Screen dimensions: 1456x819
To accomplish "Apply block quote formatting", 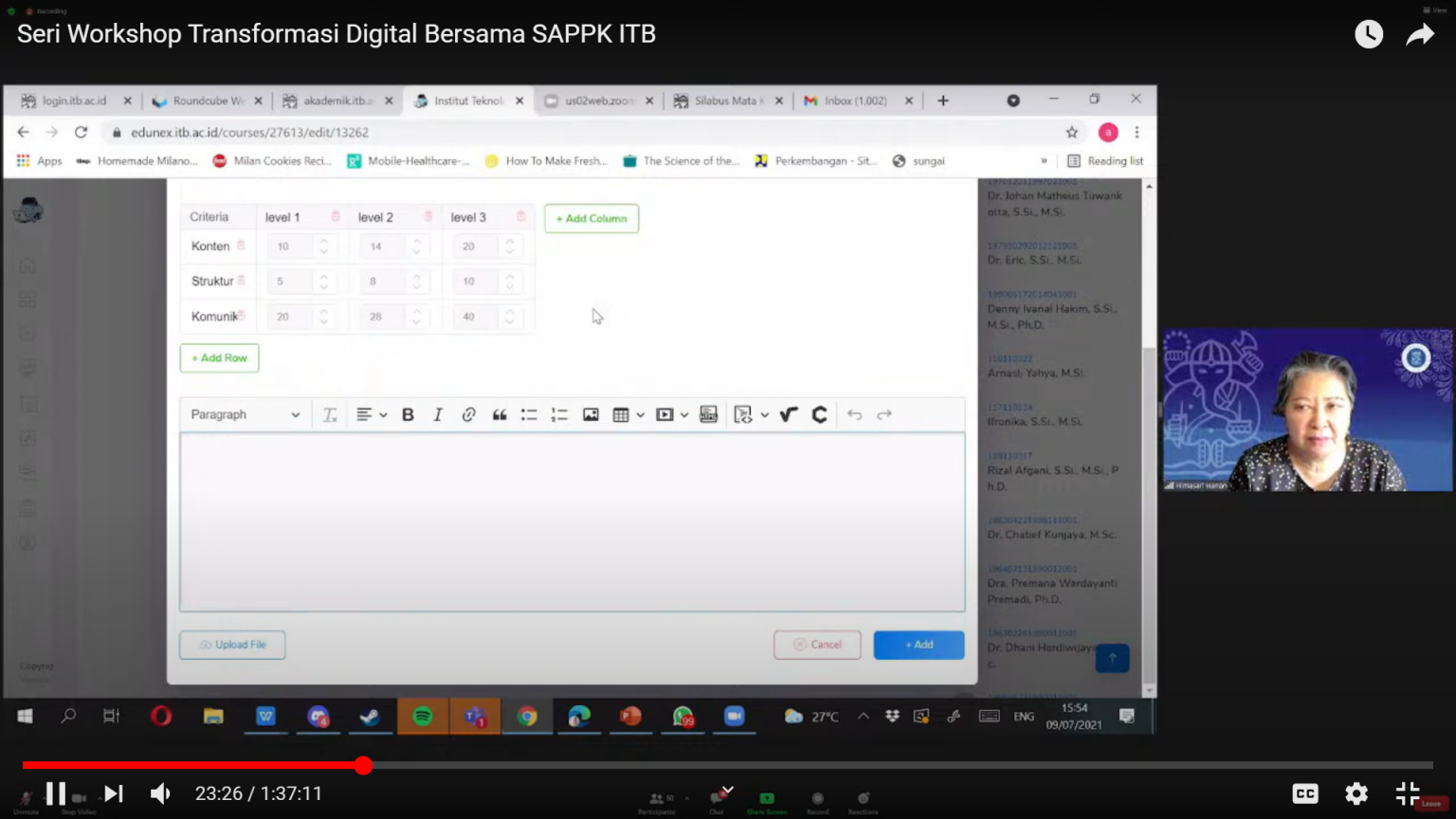I will 500,414.
